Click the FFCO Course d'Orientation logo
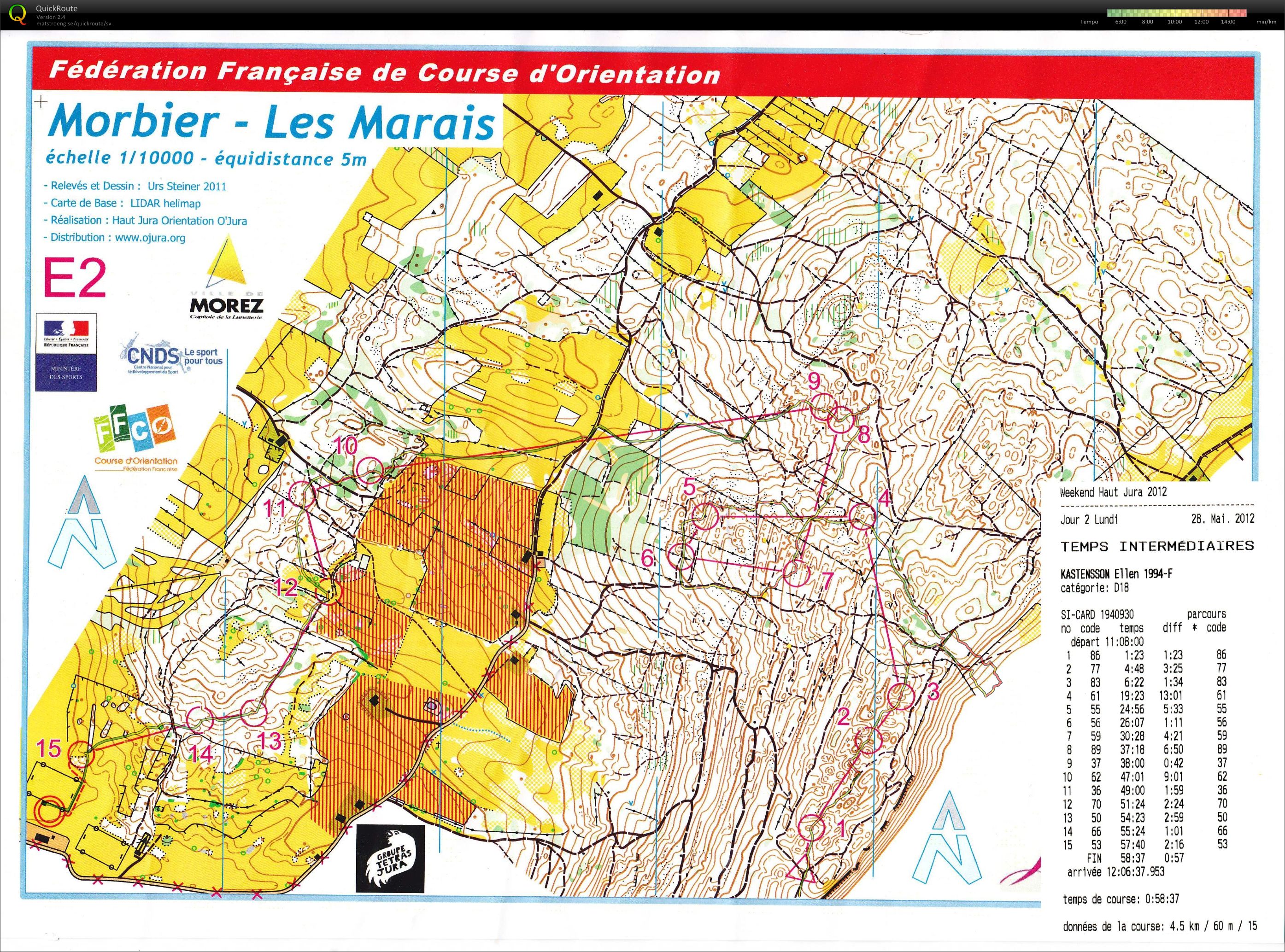This screenshot has height=952, width=1285. pyautogui.click(x=136, y=438)
